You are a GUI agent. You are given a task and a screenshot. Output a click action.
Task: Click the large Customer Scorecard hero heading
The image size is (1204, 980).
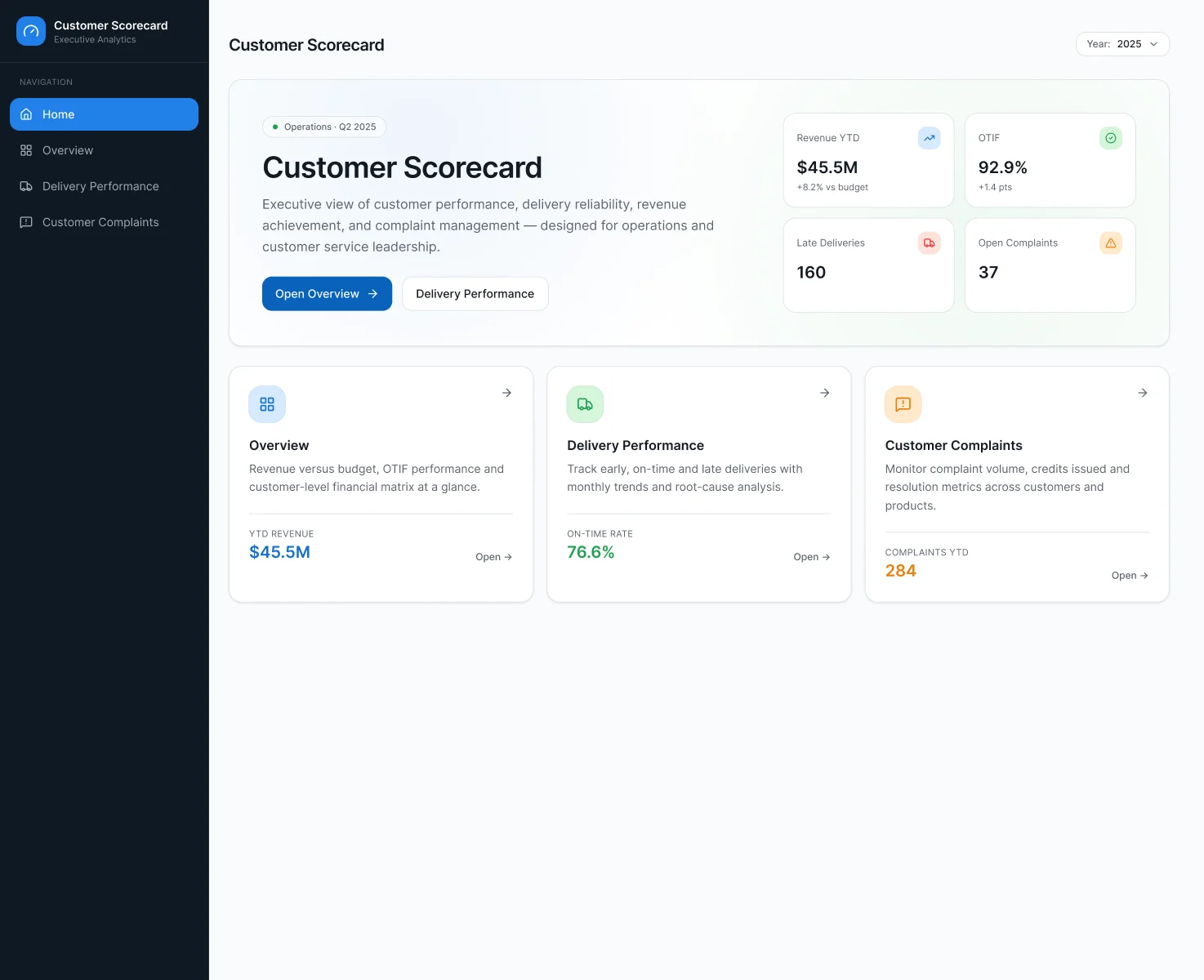point(402,167)
